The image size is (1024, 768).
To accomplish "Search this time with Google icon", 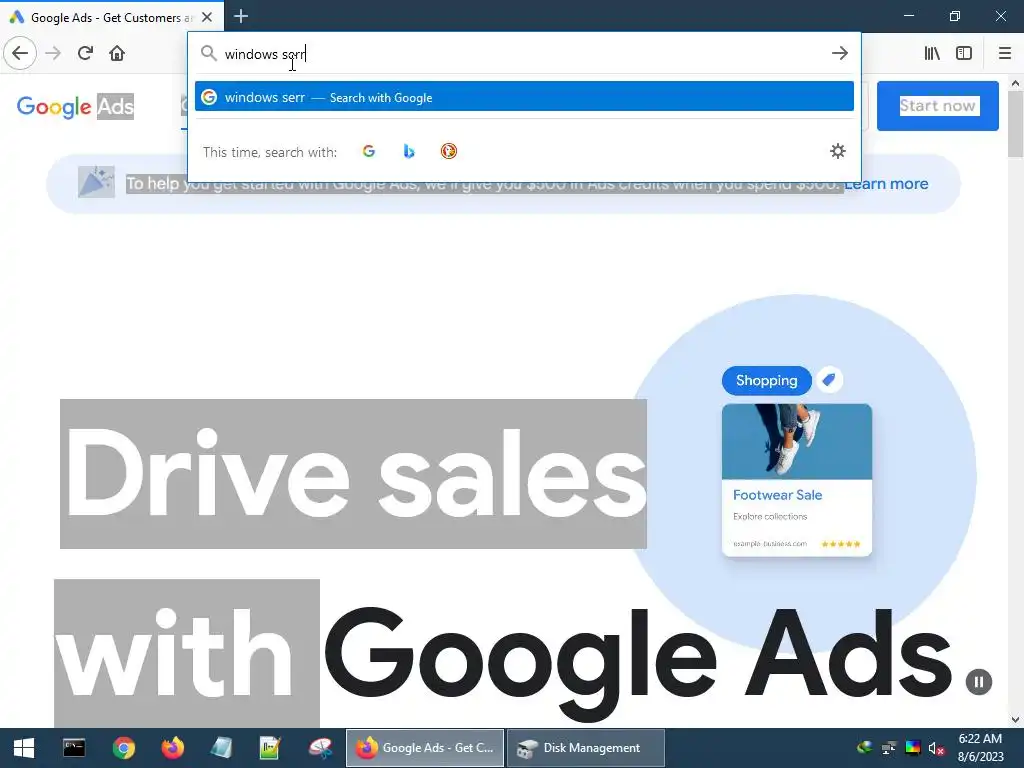I will point(369,152).
